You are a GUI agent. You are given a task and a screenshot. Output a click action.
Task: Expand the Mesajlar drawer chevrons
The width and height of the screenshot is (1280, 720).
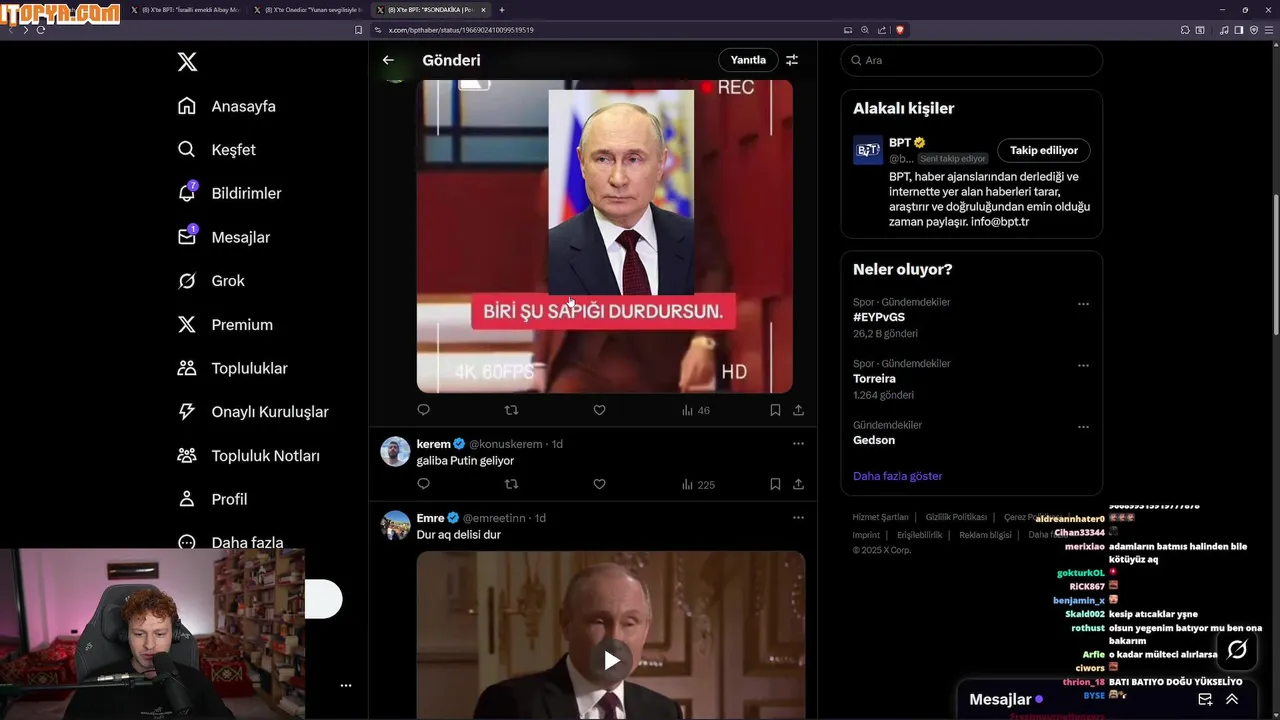point(1232,699)
